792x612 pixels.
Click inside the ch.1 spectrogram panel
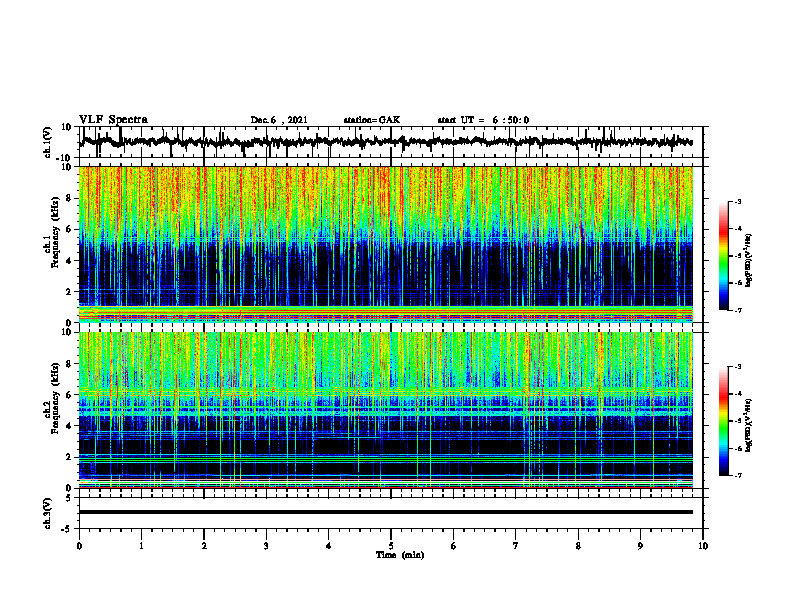[386, 244]
